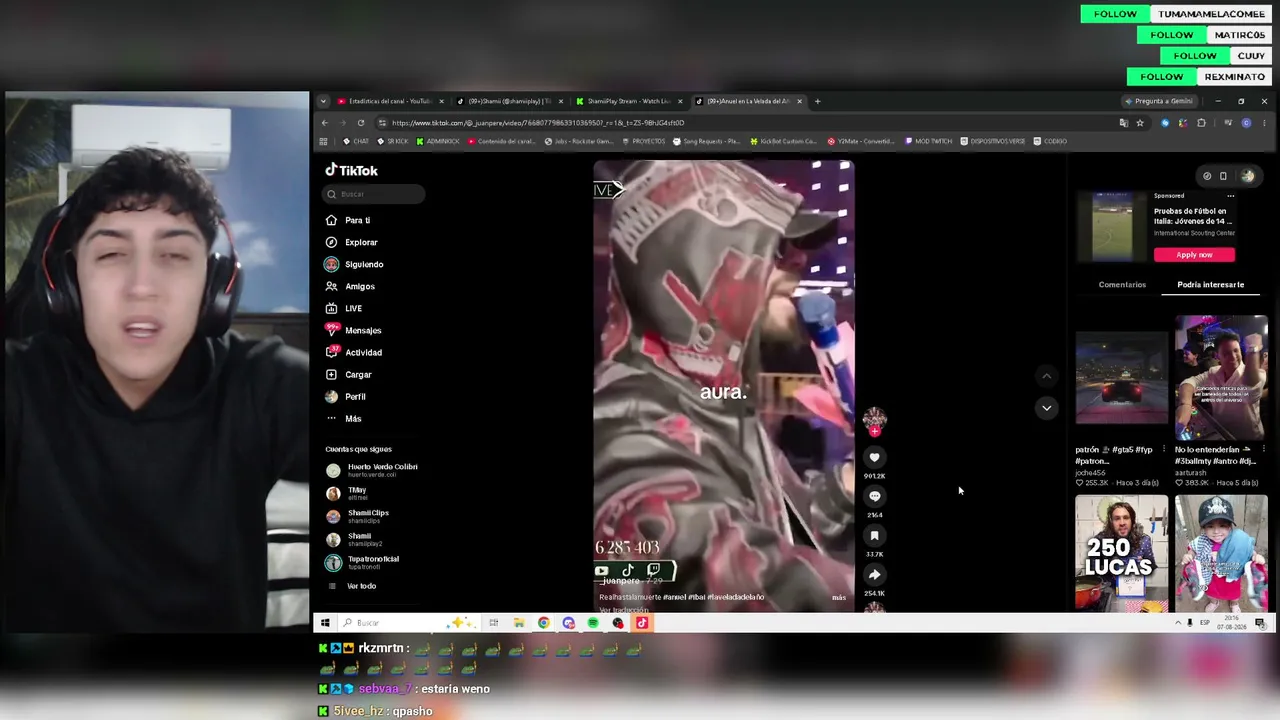This screenshot has height=720, width=1280.
Task: Bookmark this page with the star icon
Action: click(1140, 123)
